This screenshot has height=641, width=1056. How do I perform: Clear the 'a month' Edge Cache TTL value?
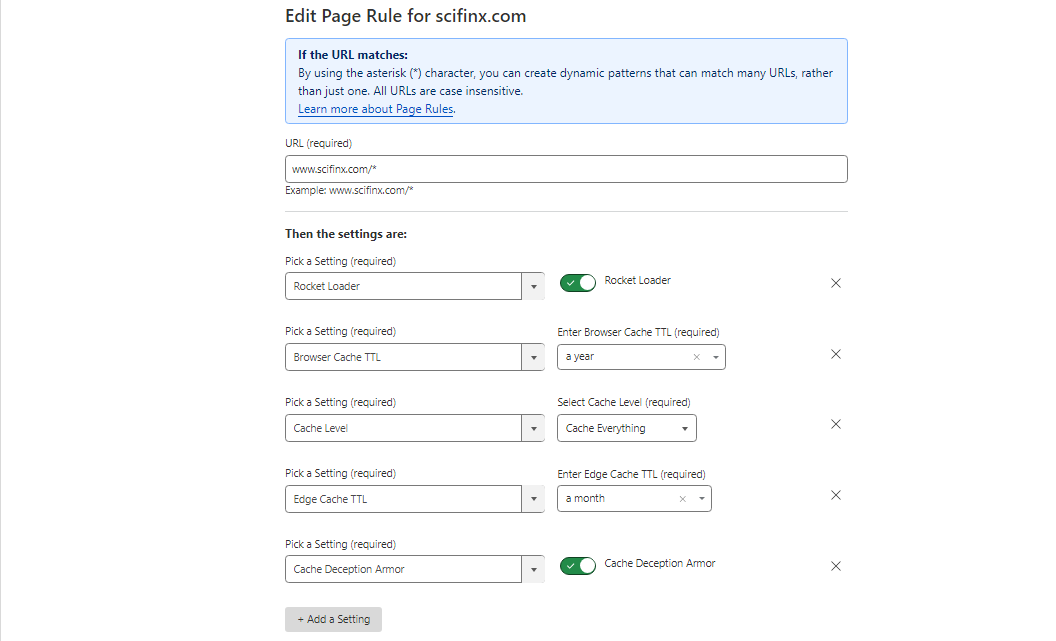pyautogui.click(x=683, y=499)
